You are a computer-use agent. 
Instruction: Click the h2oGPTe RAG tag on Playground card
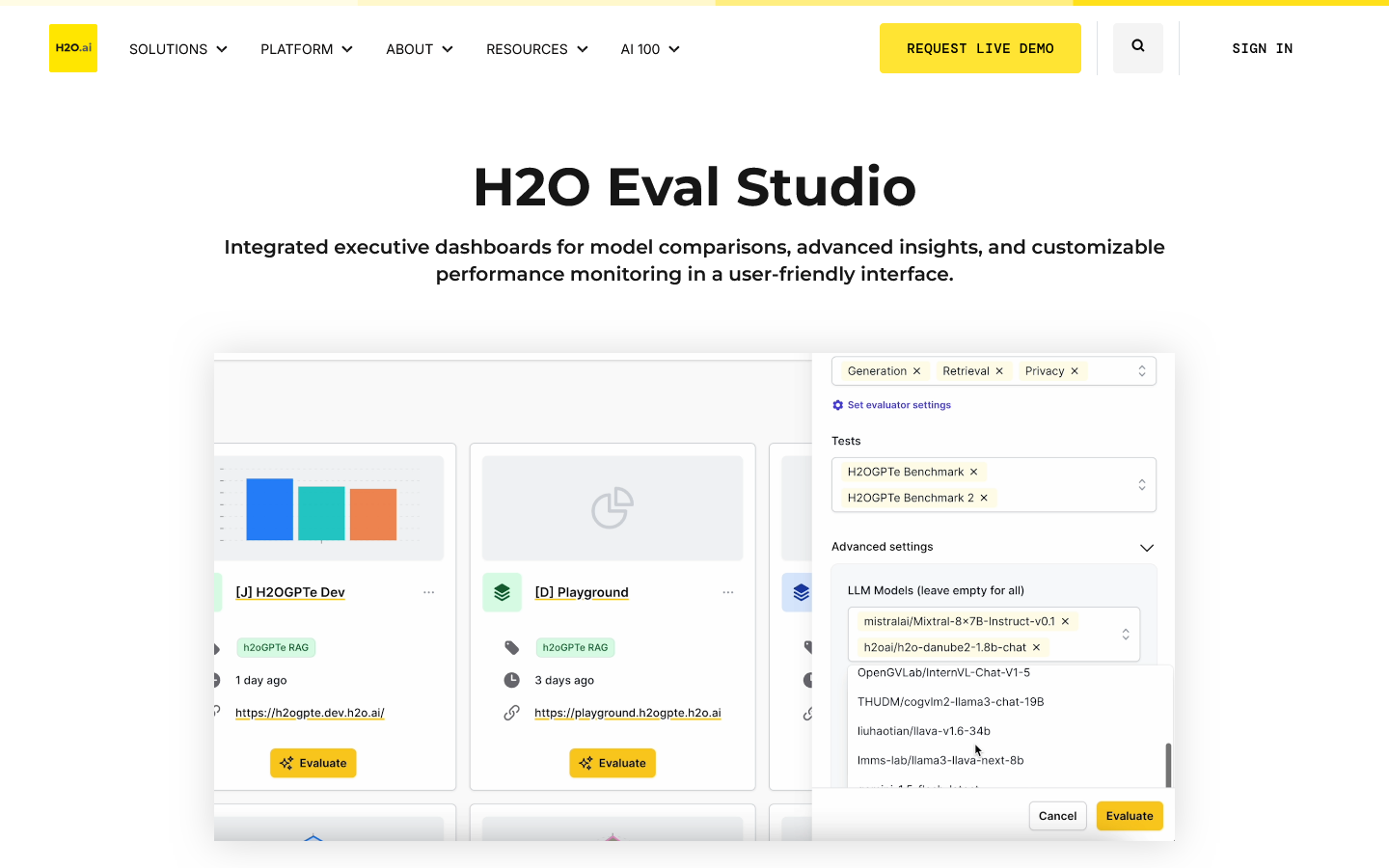click(575, 647)
